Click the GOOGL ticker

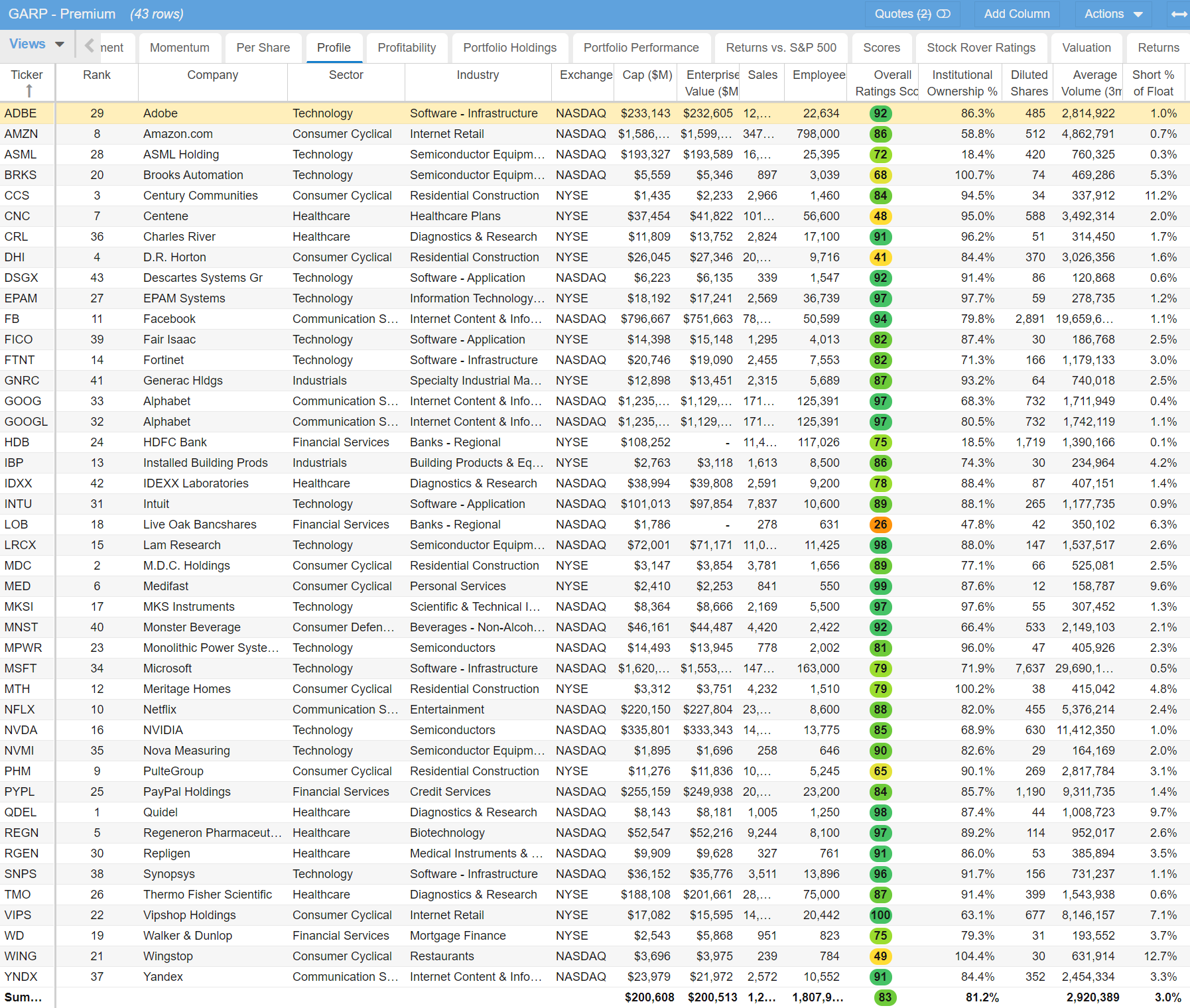[x=26, y=422]
